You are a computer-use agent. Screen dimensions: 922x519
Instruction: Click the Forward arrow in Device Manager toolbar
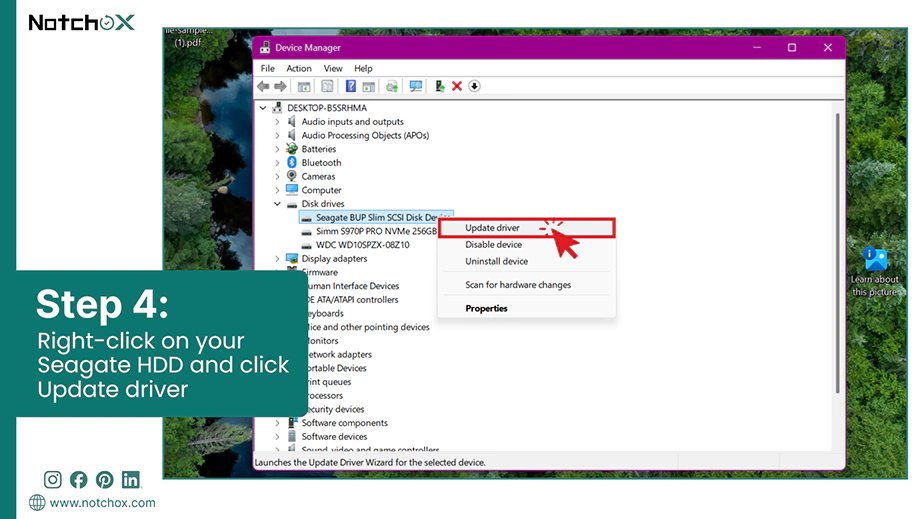(280, 86)
